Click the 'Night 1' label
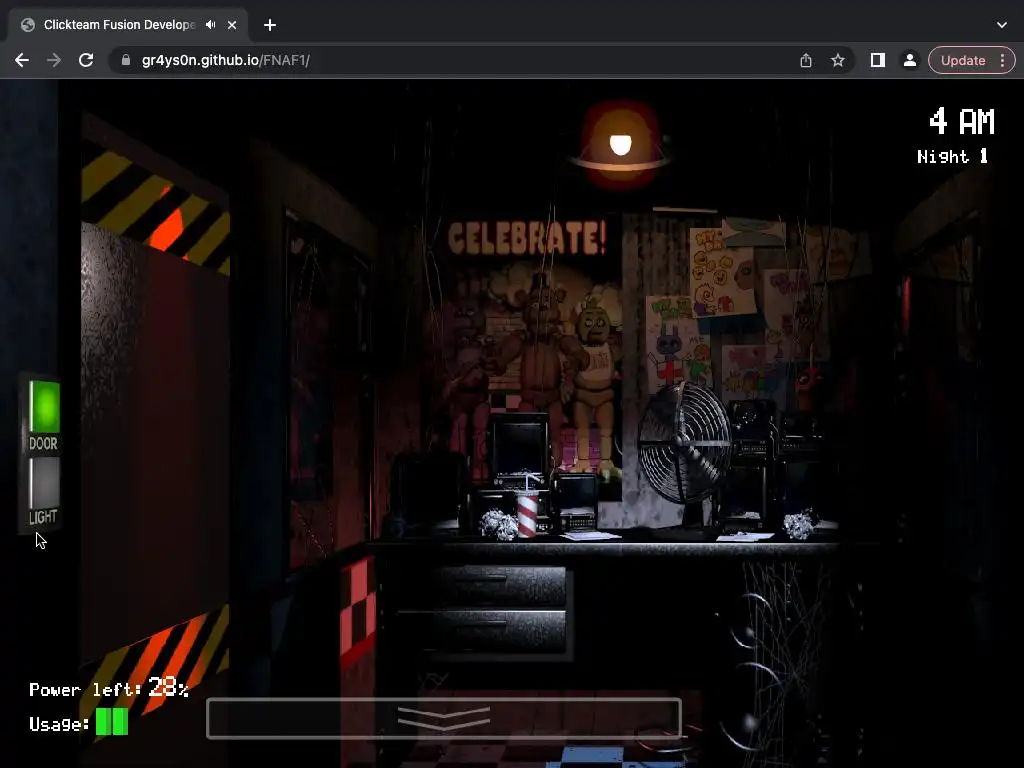The height and width of the screenshot is (768, 1024). coord(953,156)
